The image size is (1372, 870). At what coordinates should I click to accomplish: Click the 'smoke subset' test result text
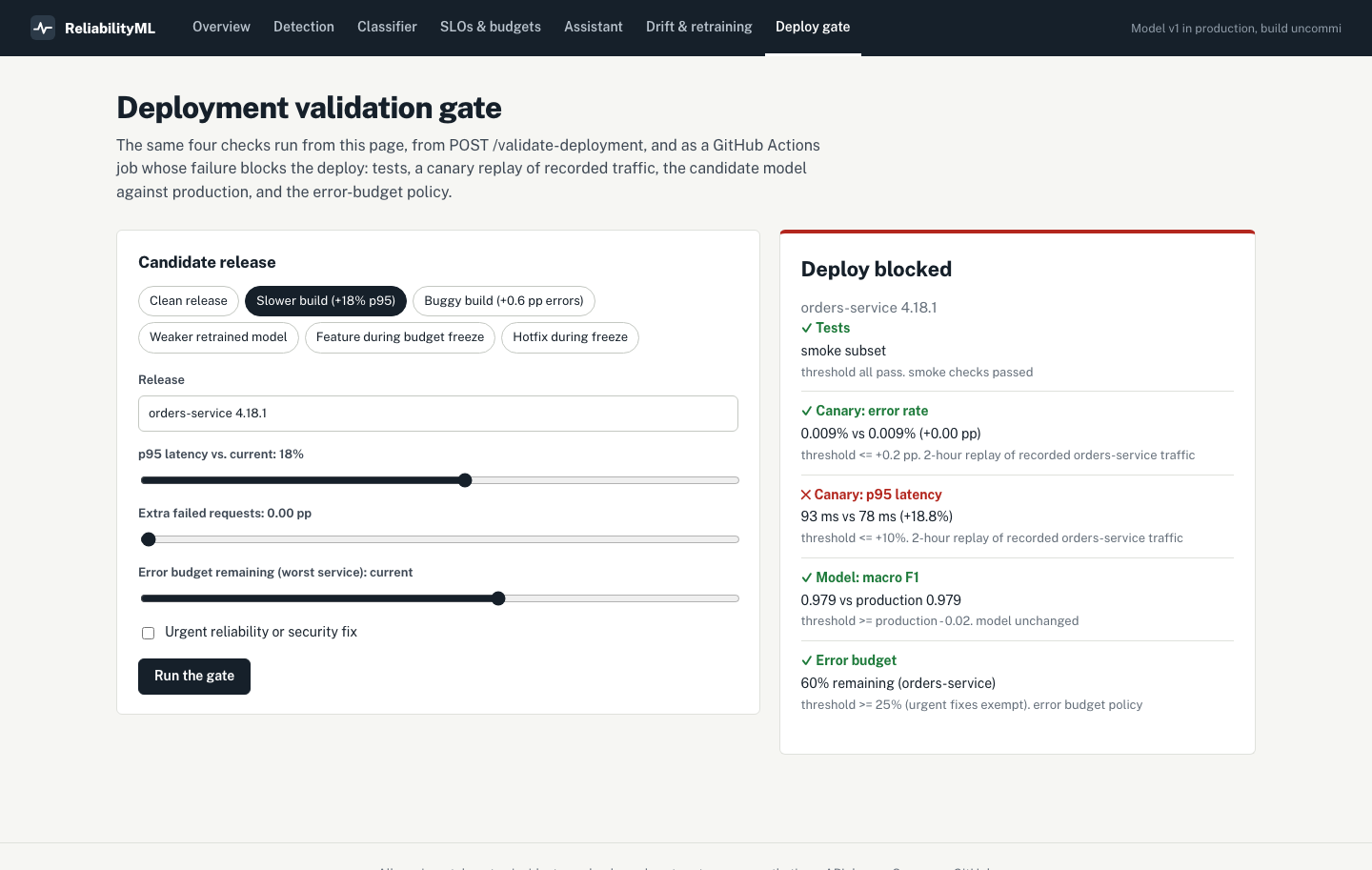coord(843,351)
